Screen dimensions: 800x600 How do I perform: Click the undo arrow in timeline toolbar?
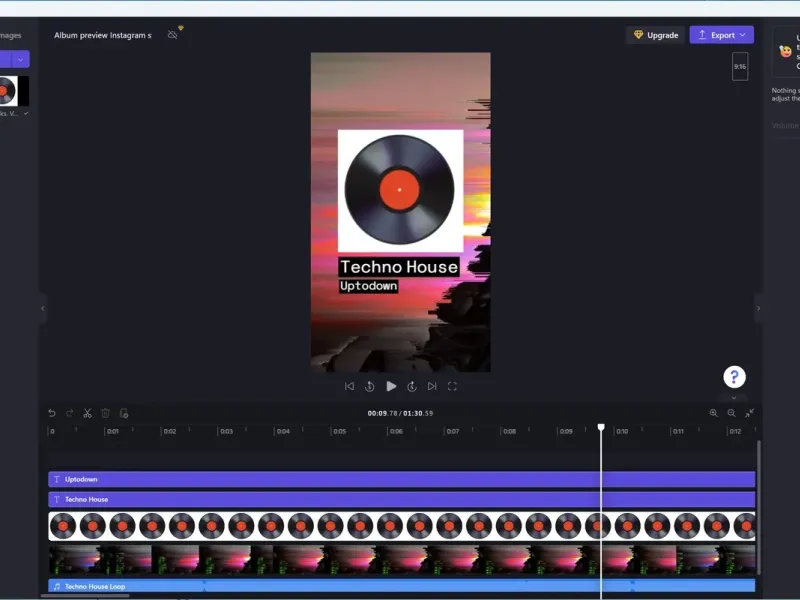point(52,413)
